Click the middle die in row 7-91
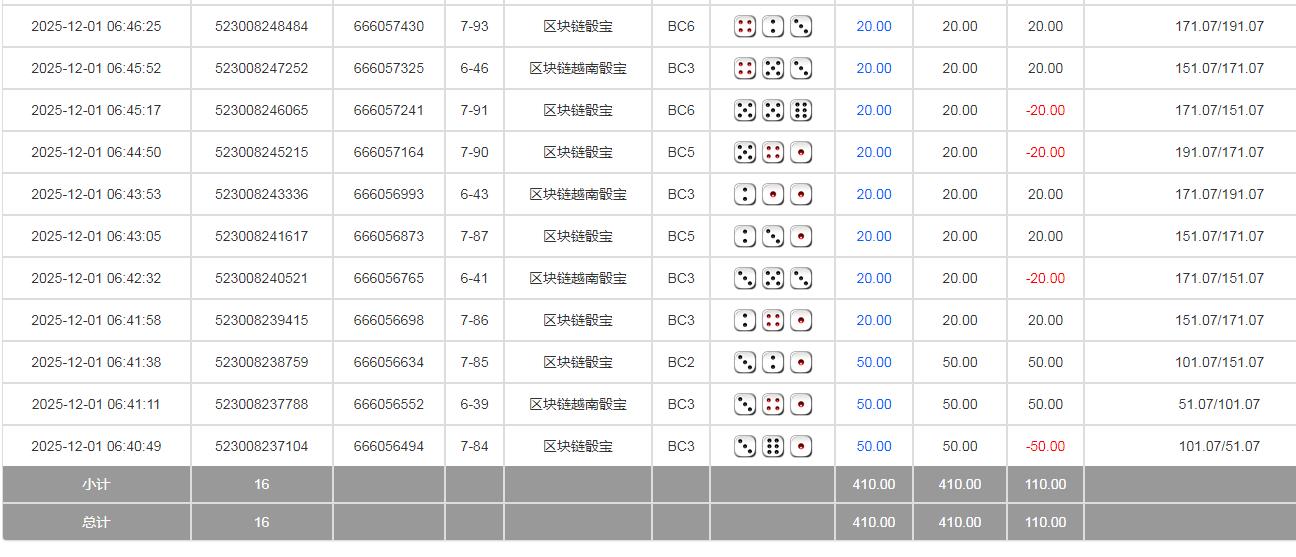 click(773, 111)
